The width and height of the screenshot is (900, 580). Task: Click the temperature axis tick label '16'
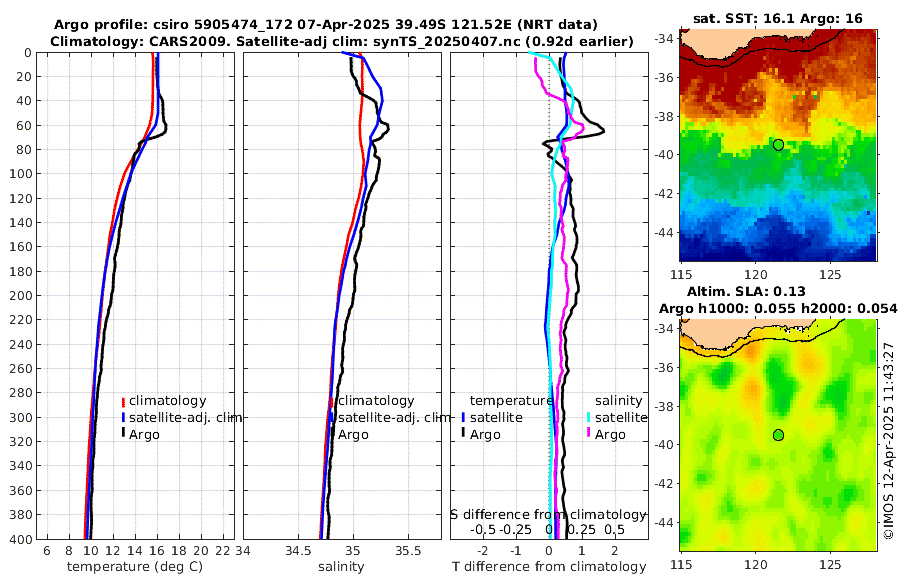[x=157, y=551]
